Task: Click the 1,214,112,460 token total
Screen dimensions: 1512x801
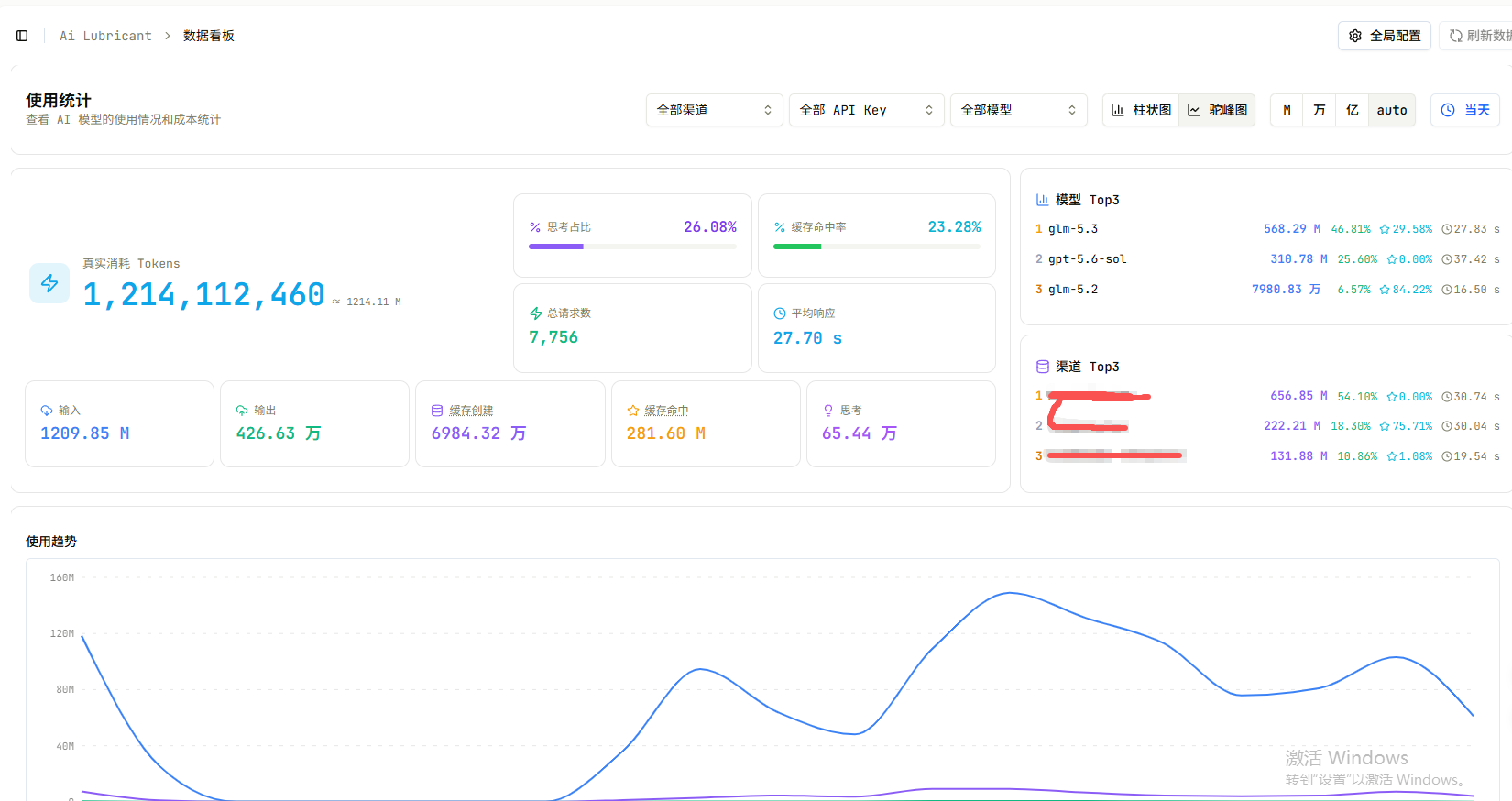Action: 204,294
